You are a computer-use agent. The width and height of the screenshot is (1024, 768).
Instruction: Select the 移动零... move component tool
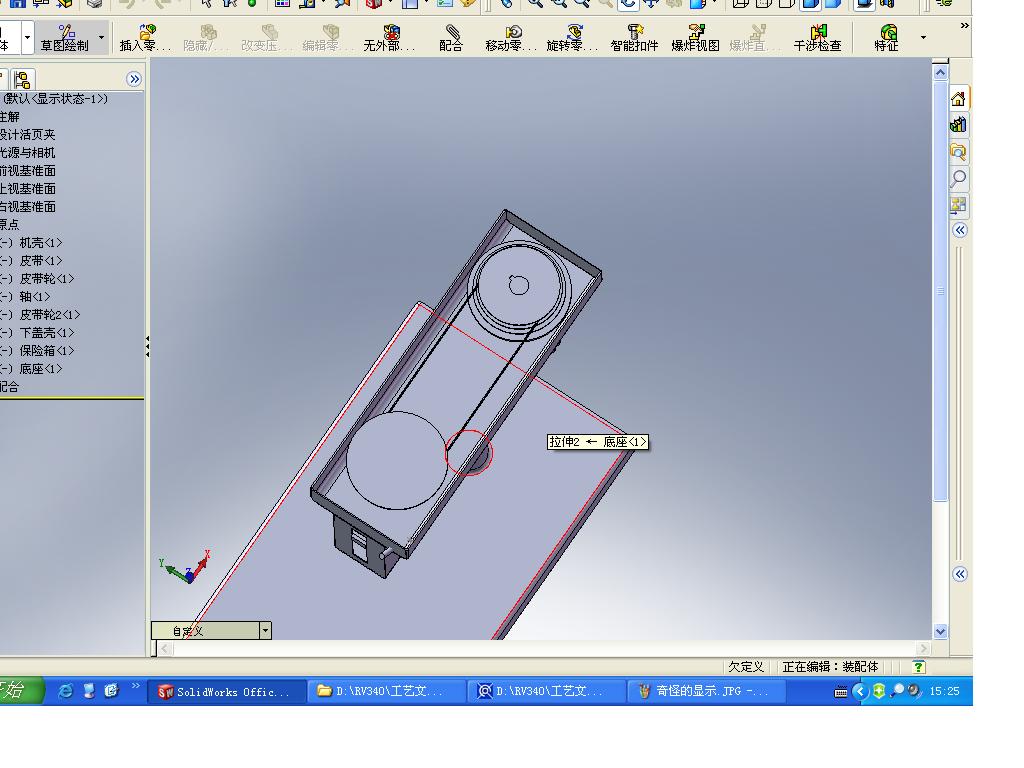(511, 38)
